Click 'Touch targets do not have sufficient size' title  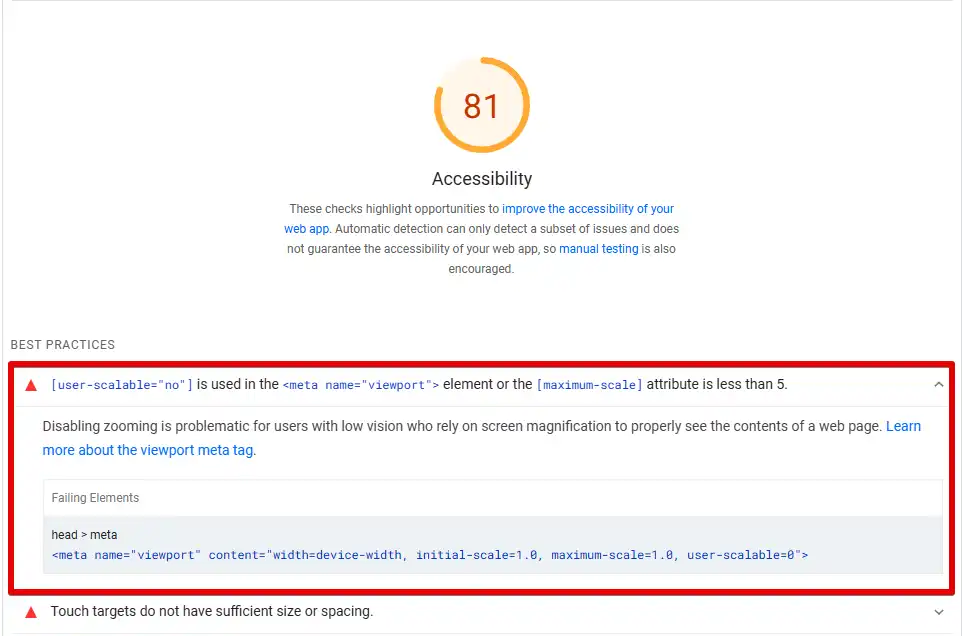(x=212, y=611)
